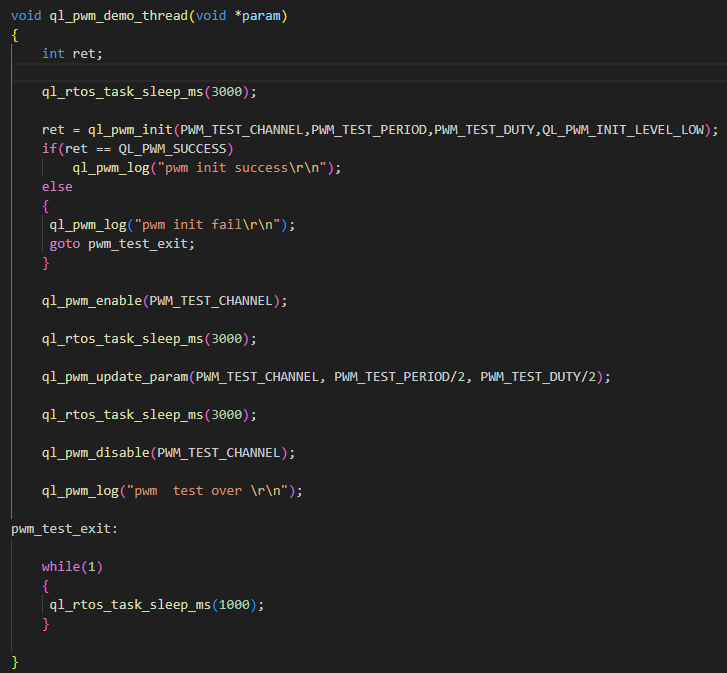727x673 pixels.
Task: Click the goto keyword
Action: [x=65, y=244]
